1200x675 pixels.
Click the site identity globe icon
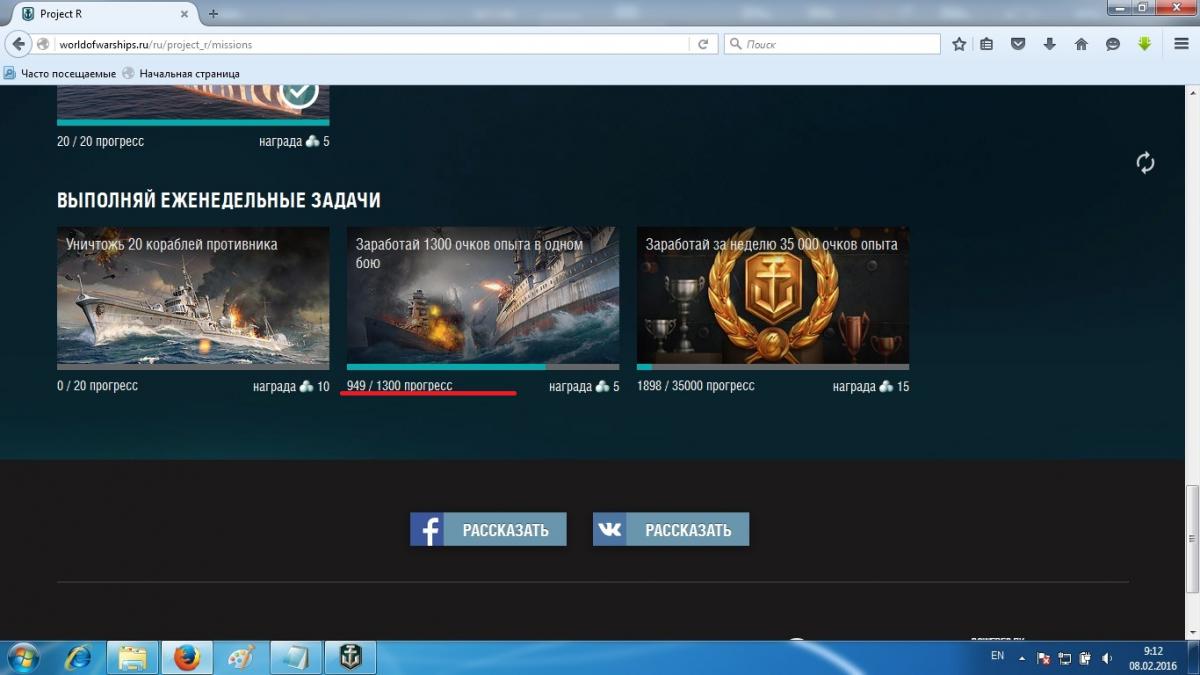[43, 44]
